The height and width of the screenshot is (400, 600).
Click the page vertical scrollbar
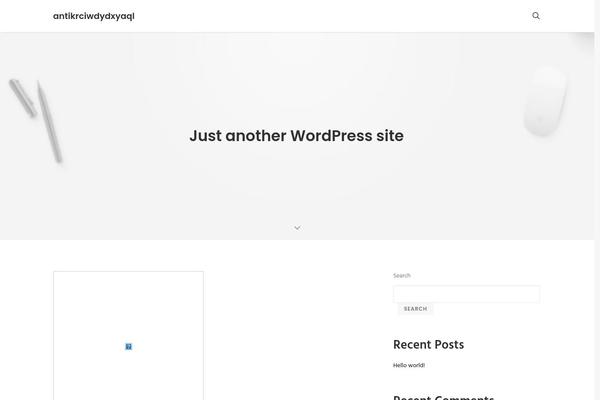click(x=597, y=200)
